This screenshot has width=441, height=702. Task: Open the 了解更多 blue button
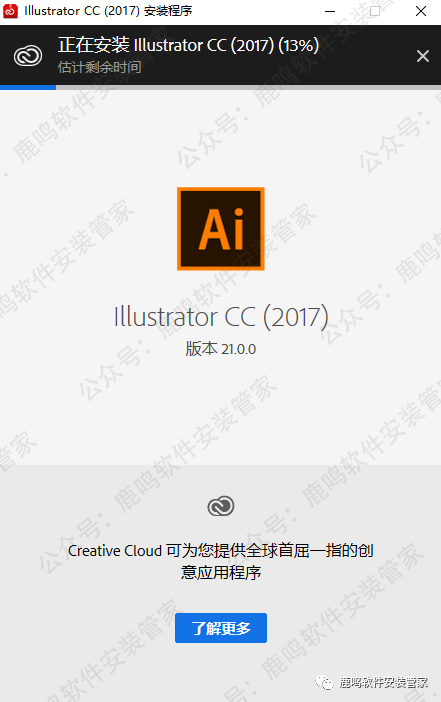click(221, 628)
